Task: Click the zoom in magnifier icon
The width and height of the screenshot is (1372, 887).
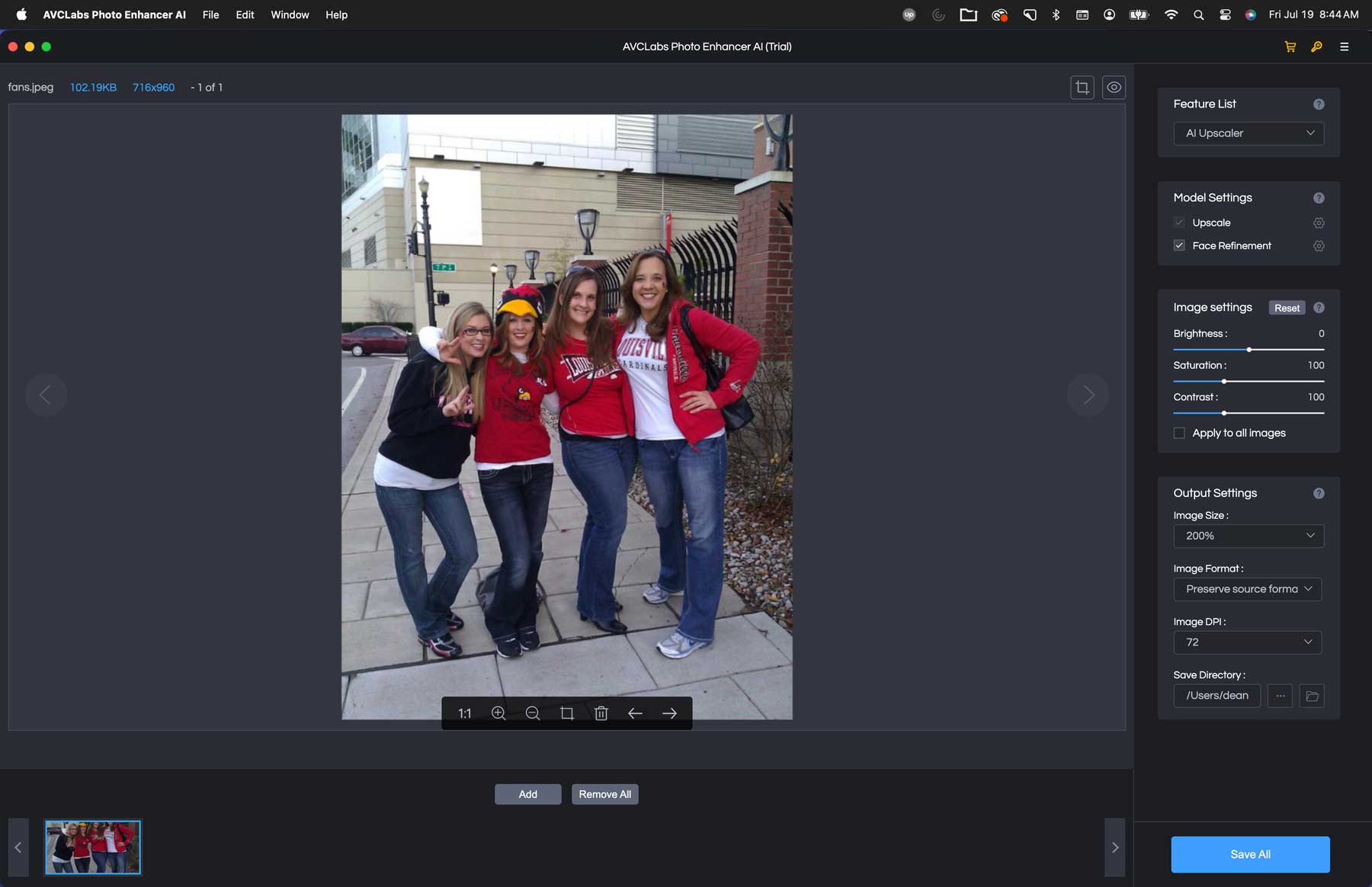Action: click(498, 713)
